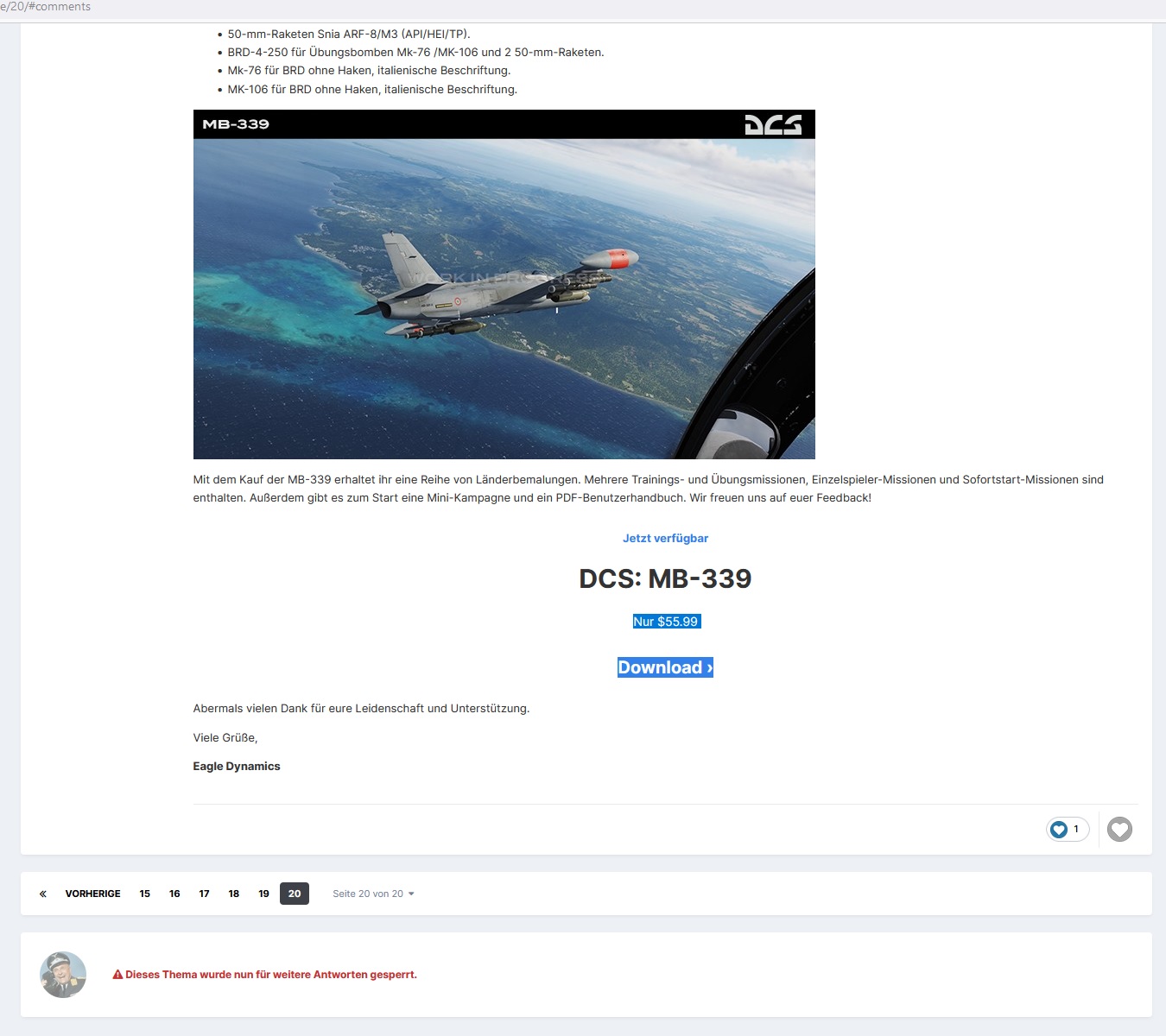Click the red warning triangle icon
1166x1036 pixels.
point(117,975)
